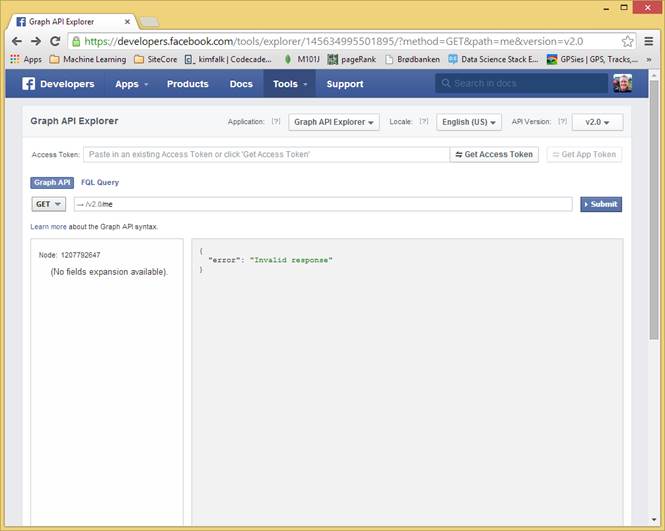The height and width of the screenshot is (531, 665).
Task: Click Get Access Token button
Action: pyautogui.click(x=494, y=154)
